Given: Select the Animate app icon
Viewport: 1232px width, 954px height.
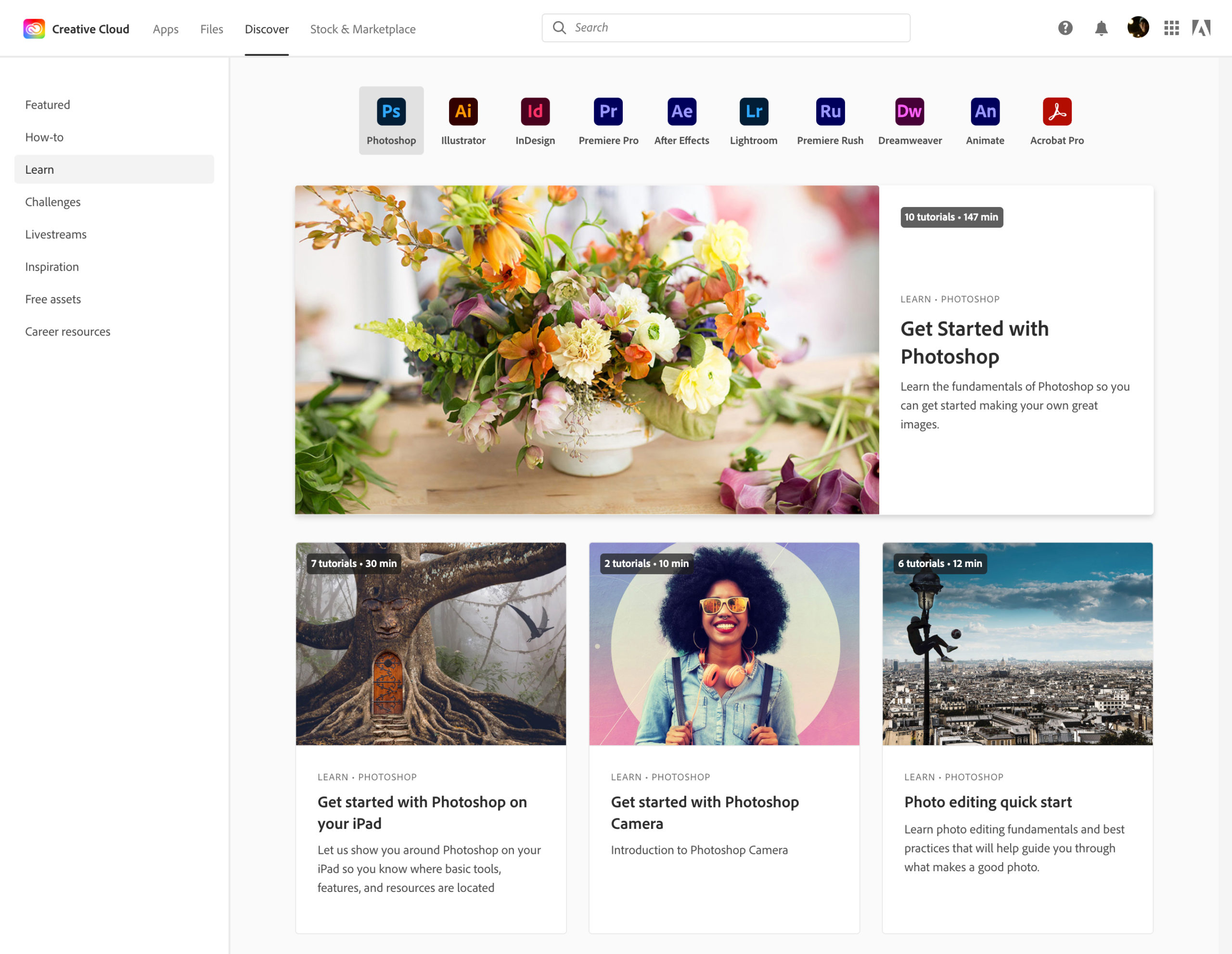Looking at the screenshot, I should tap(985, 111).
